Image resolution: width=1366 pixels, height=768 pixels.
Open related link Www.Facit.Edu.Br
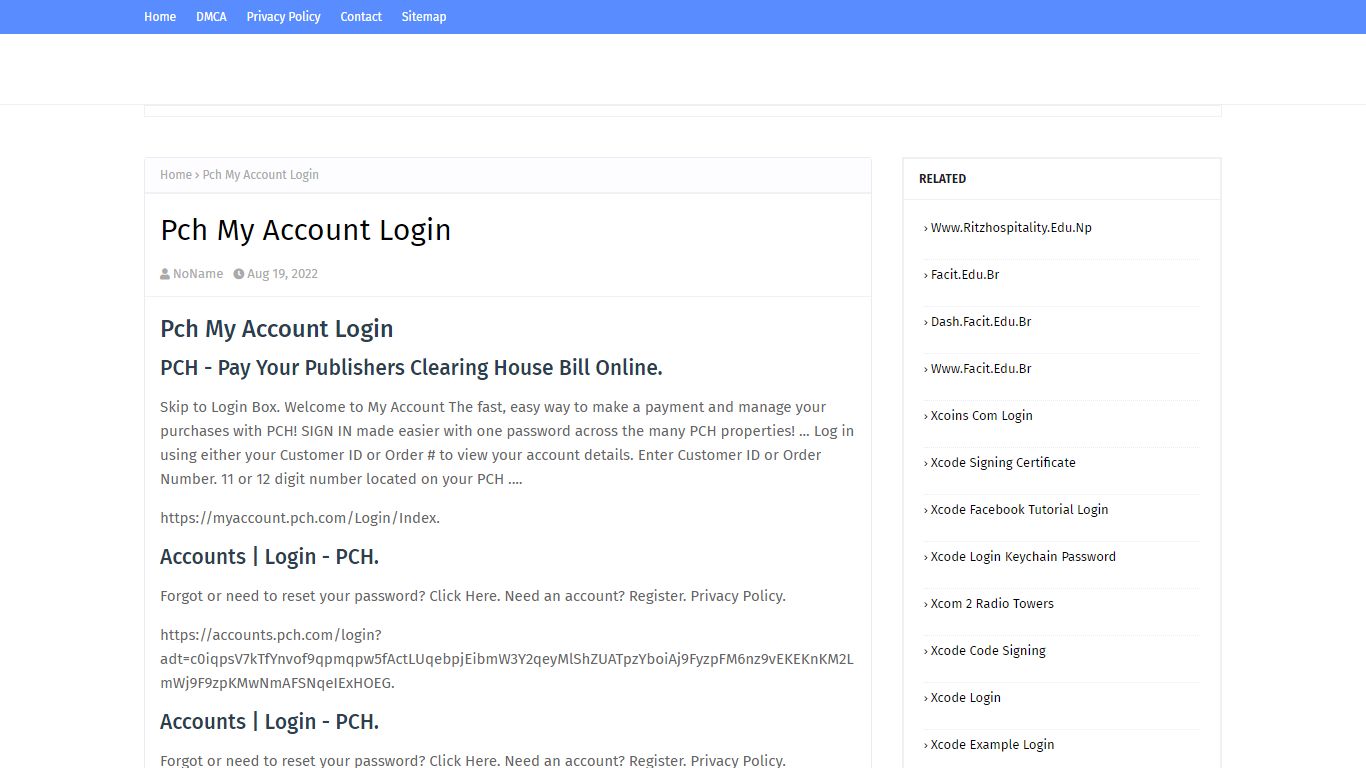(x=981, y=369)
